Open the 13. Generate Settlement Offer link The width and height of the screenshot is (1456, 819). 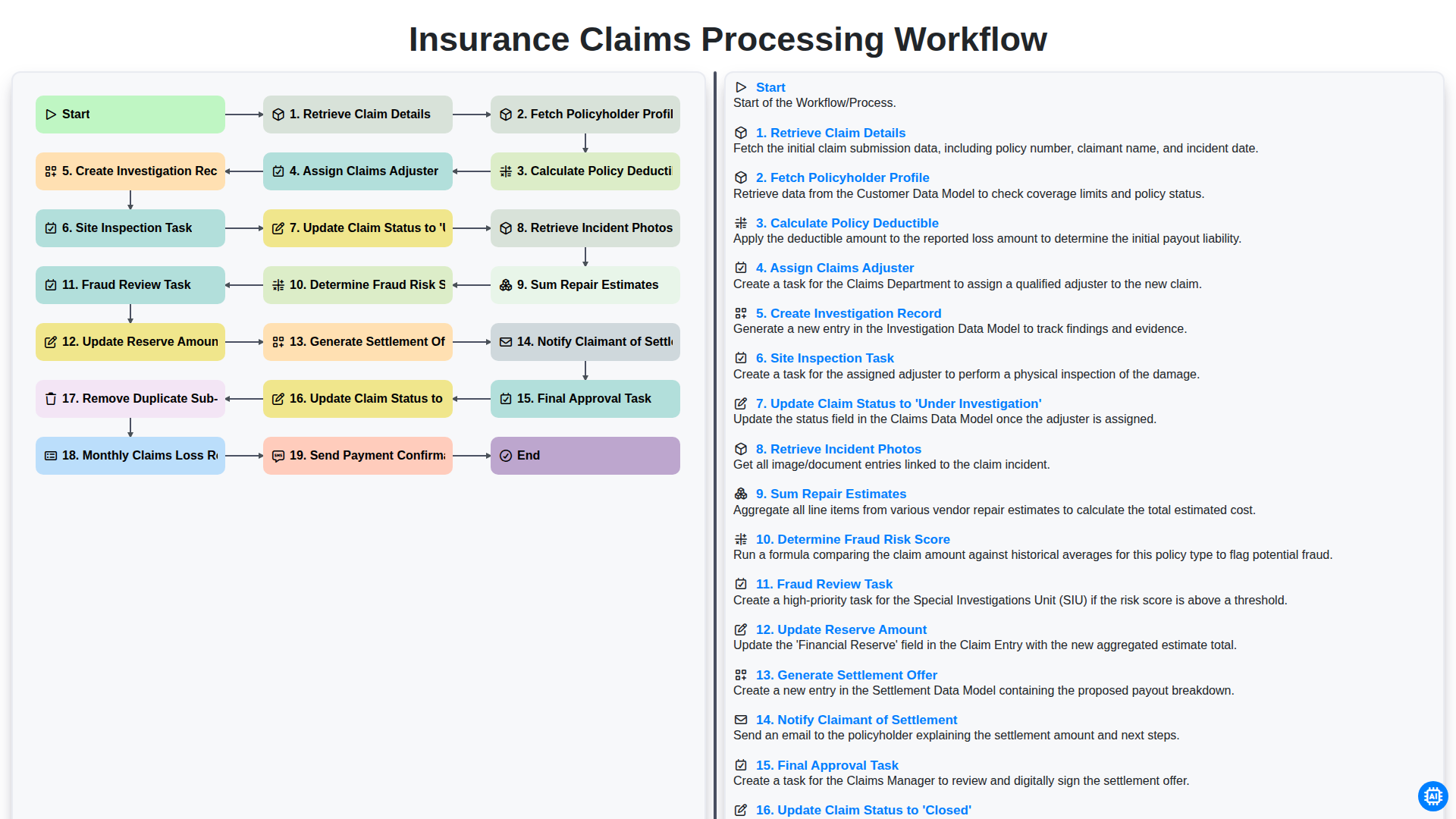[846, 675]
